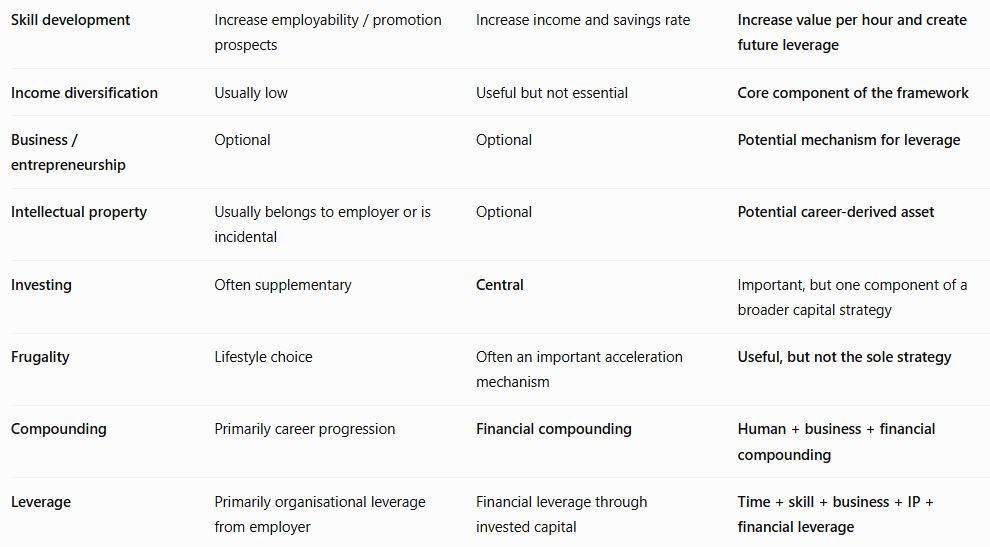990x547 pixels.
Task: Click the 'Skill development' row heading
Action: tap(70, 20)
